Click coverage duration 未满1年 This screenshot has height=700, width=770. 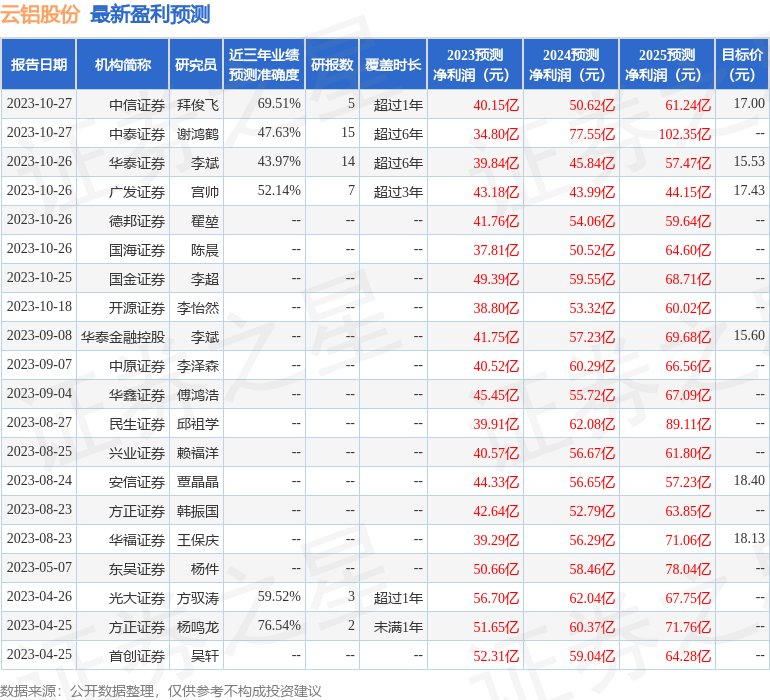pos(398,627)
